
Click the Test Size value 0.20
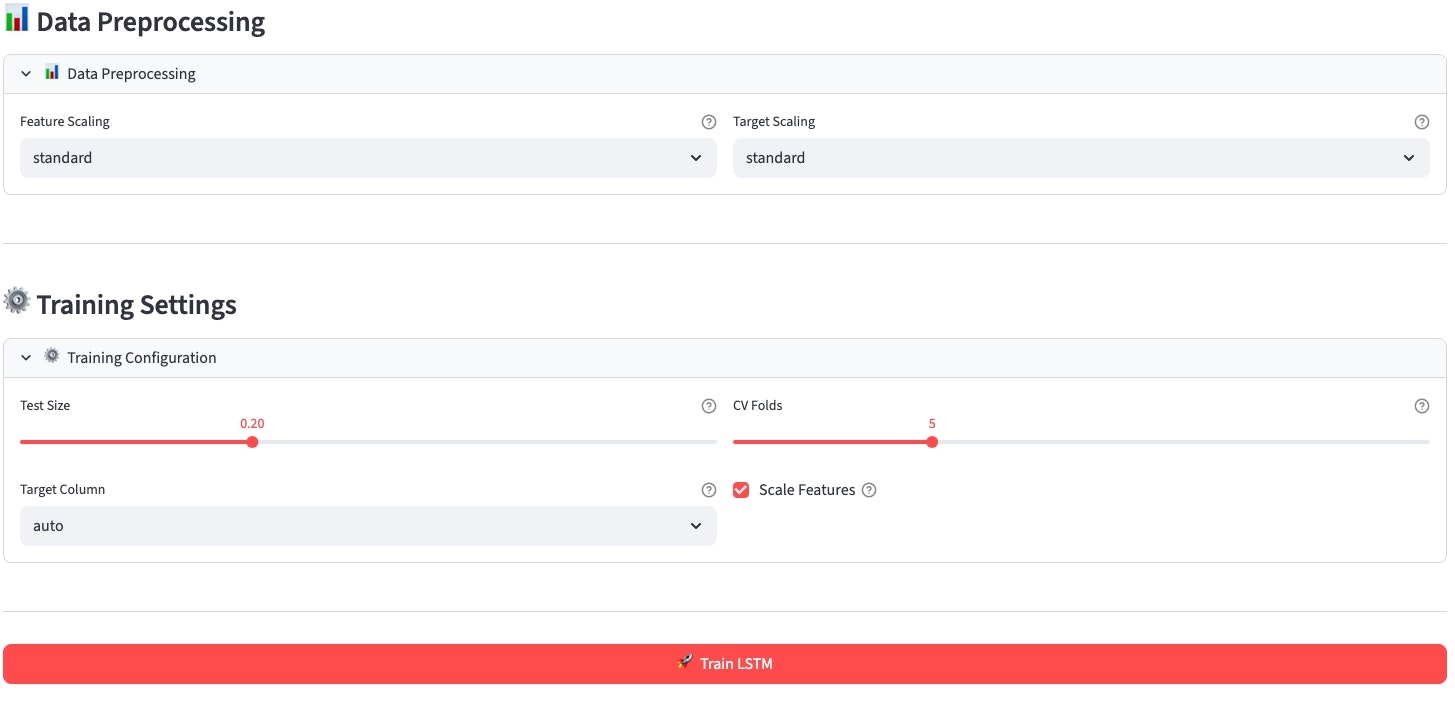[252, 424]
